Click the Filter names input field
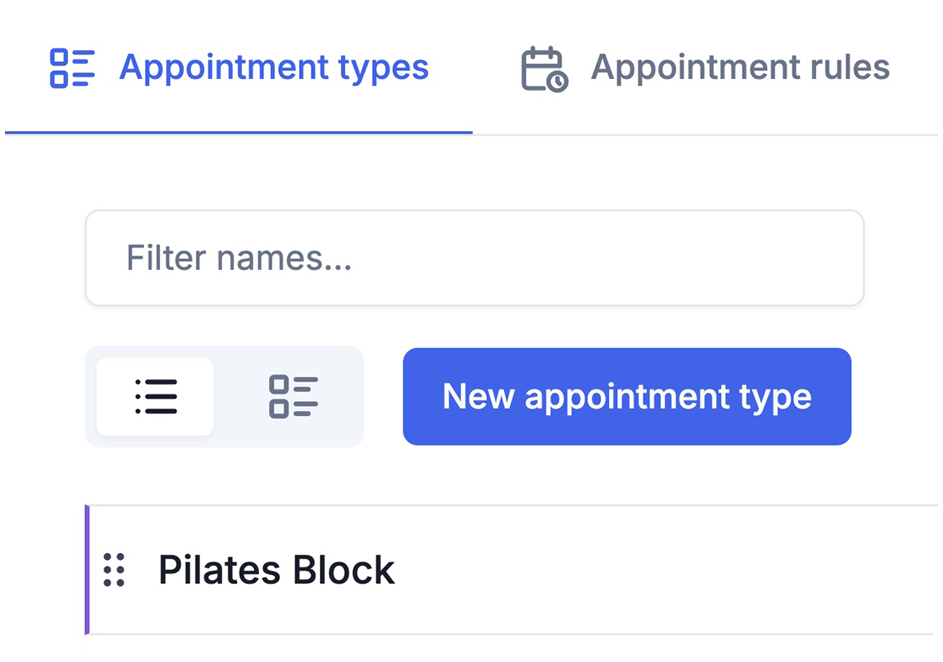 474,257
